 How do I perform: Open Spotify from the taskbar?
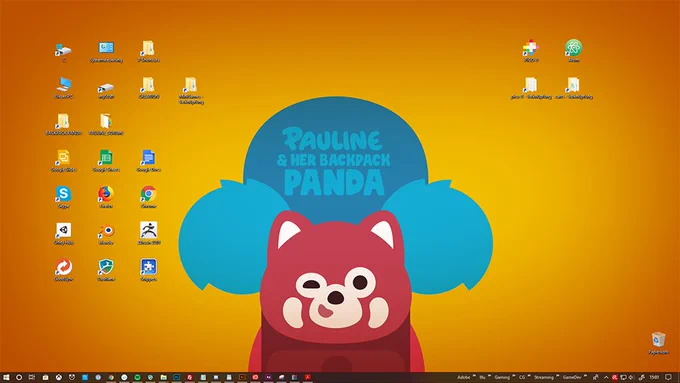(137, 377)
